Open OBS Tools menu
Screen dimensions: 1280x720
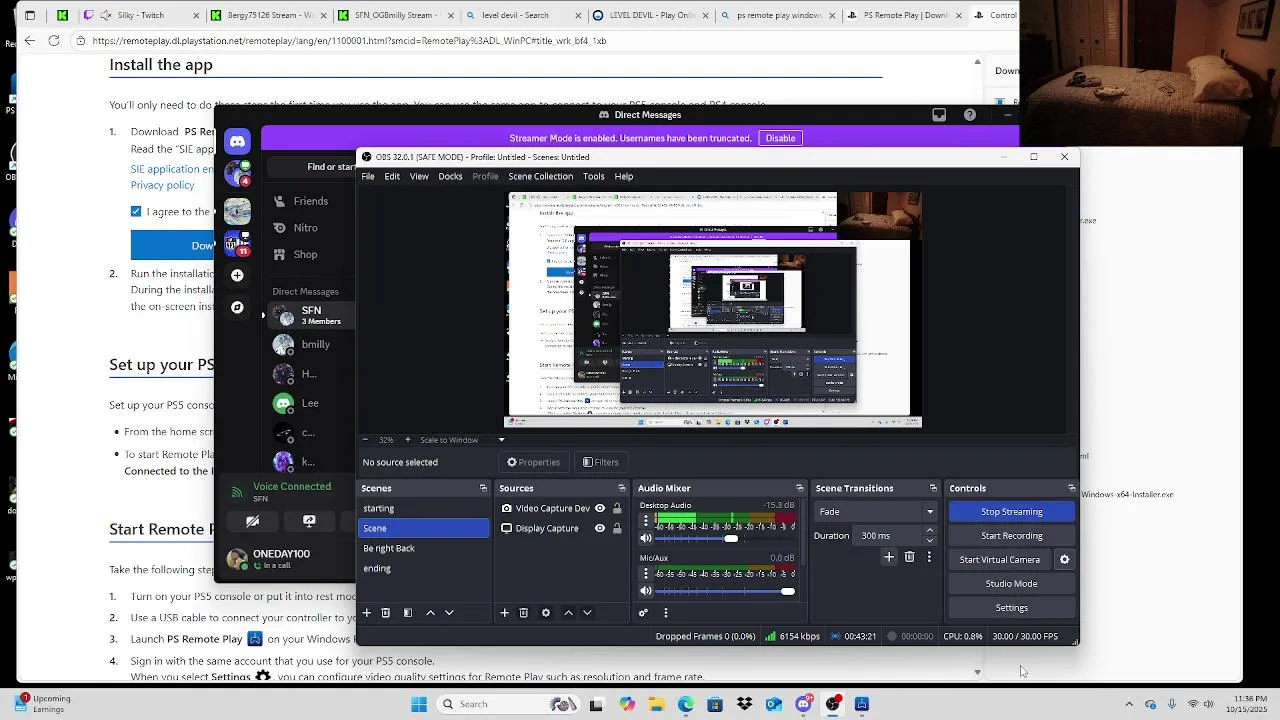tap(593, 176)
